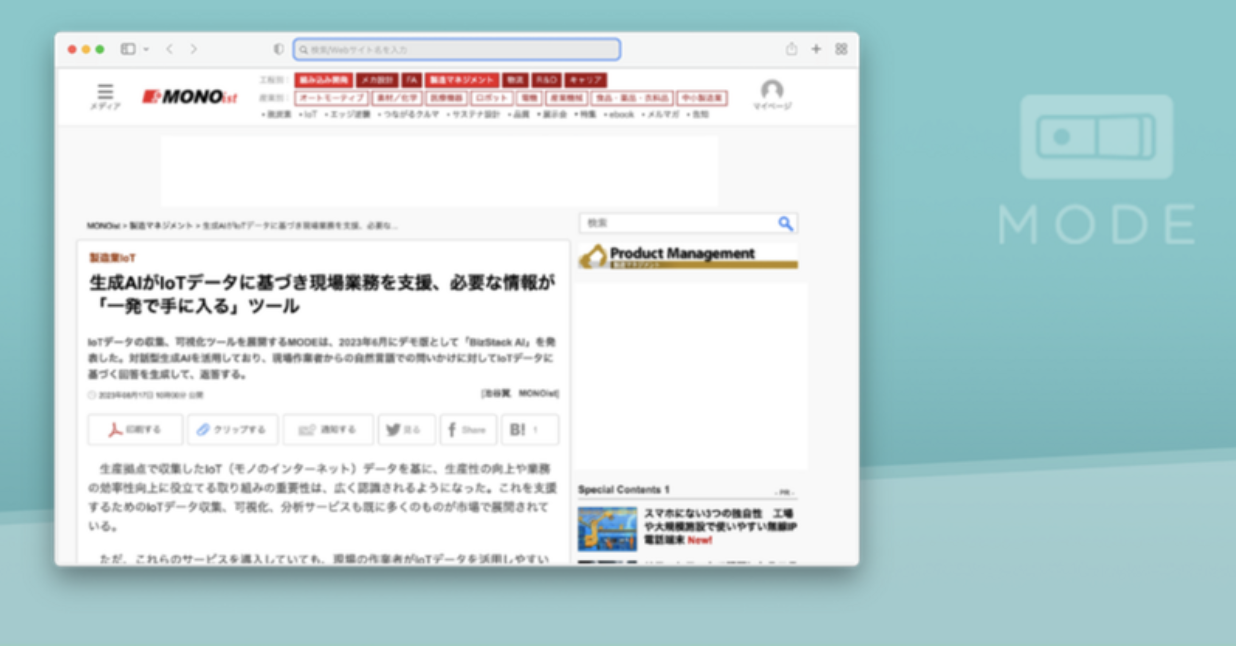
Task: Open the My Page profile icon
Action: tap(771, 92)
